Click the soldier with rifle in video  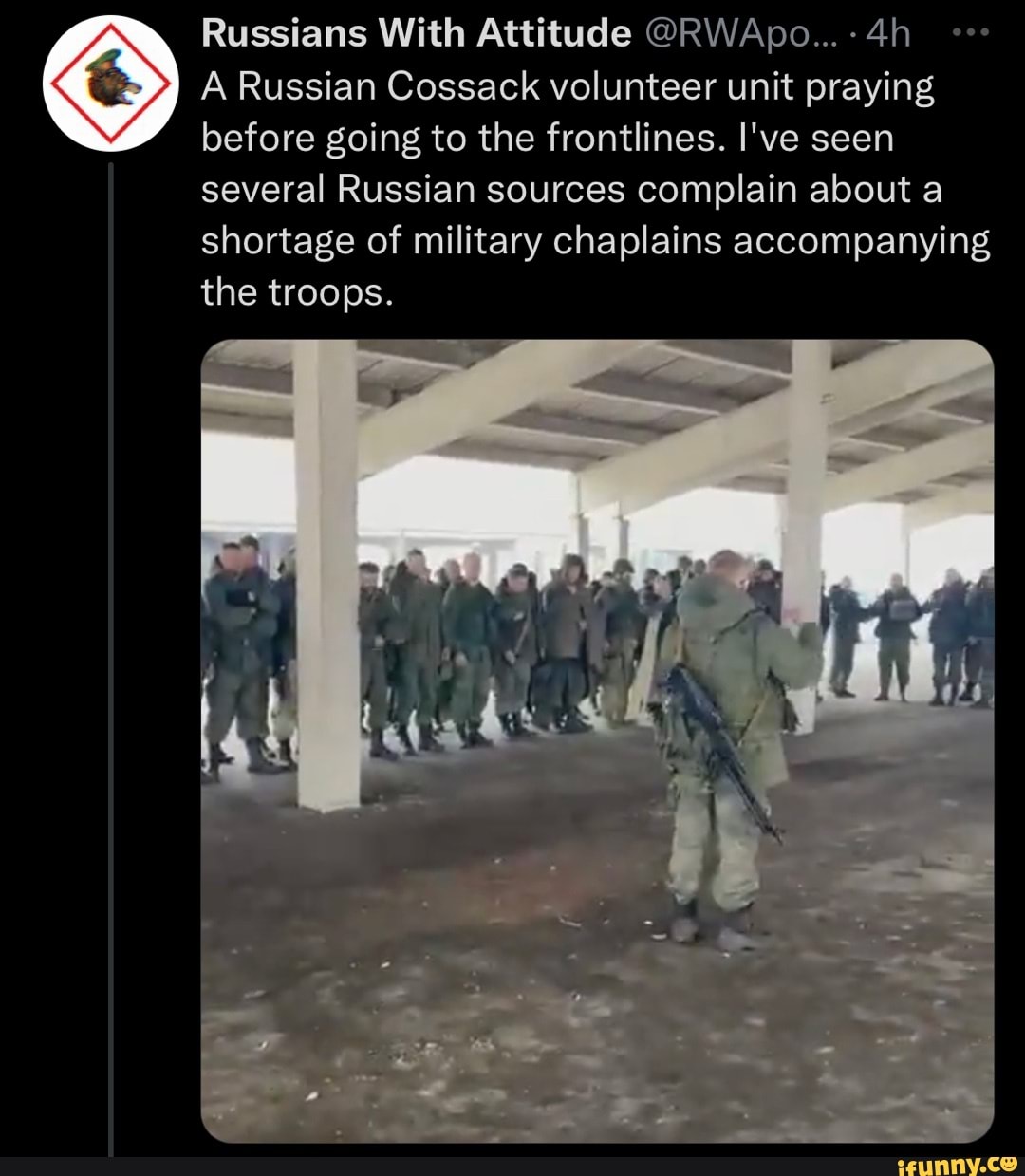pos(731,750)
